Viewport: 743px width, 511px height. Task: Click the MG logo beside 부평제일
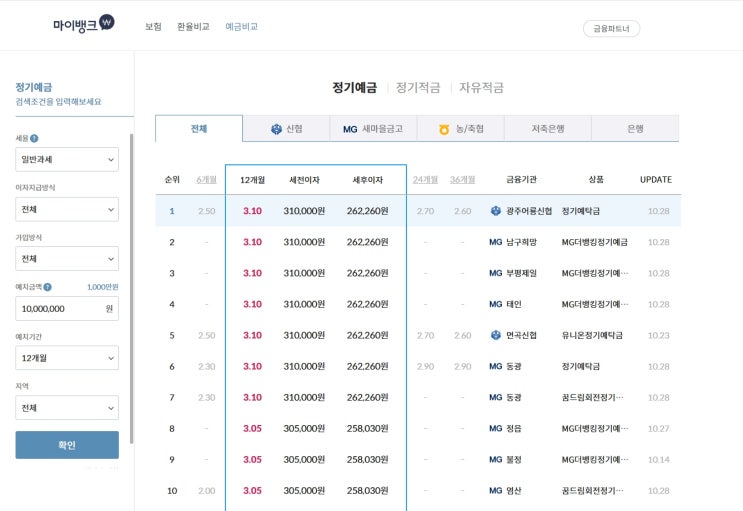pos(495,273)
